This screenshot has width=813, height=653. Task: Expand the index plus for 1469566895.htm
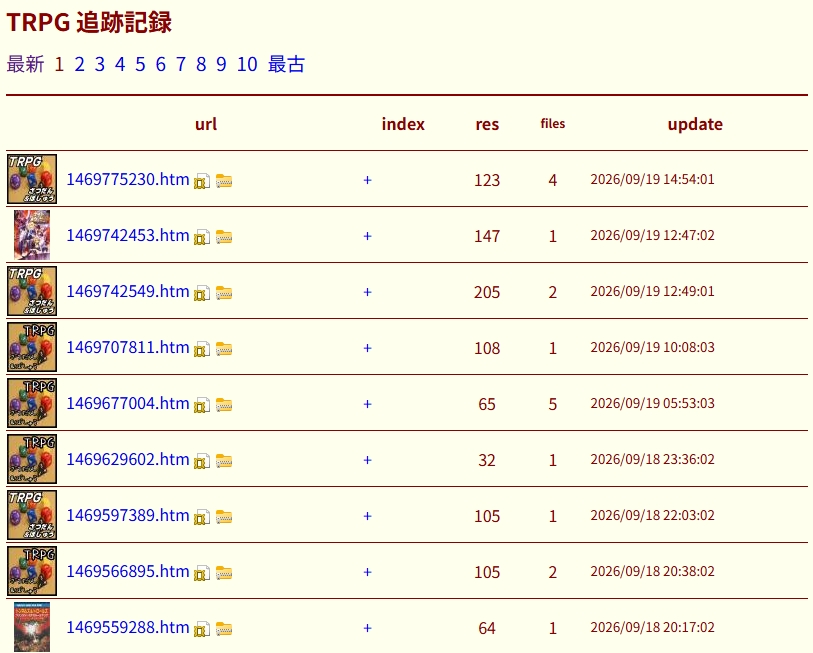[x=368, y=572]
